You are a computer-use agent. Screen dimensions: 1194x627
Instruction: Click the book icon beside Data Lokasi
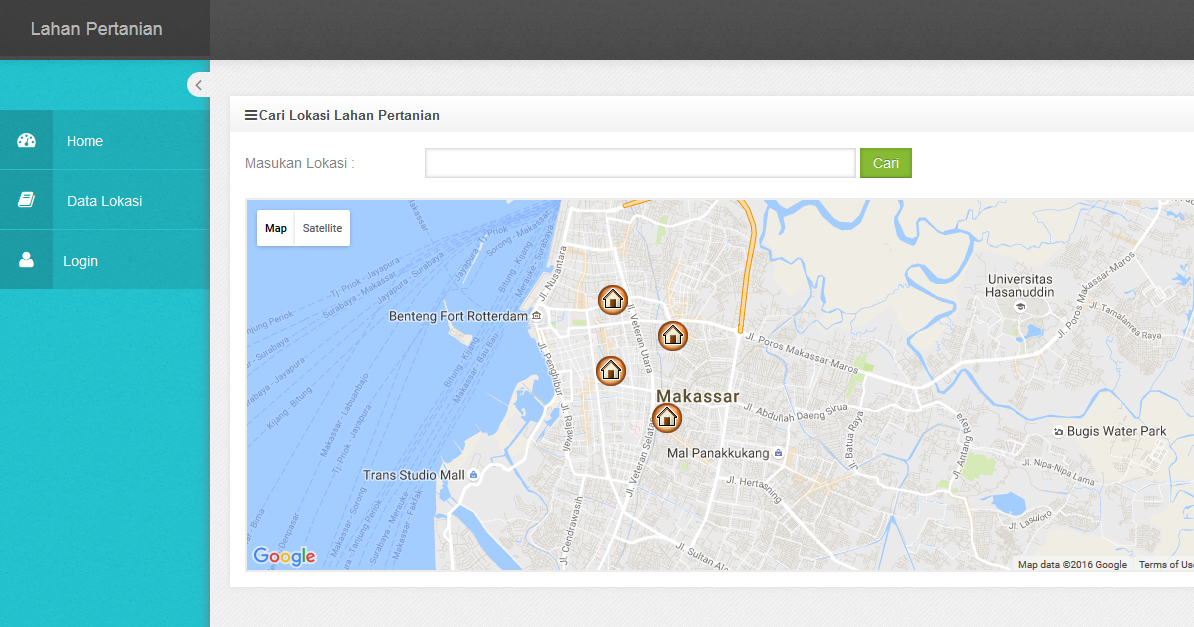pos(26,200)
